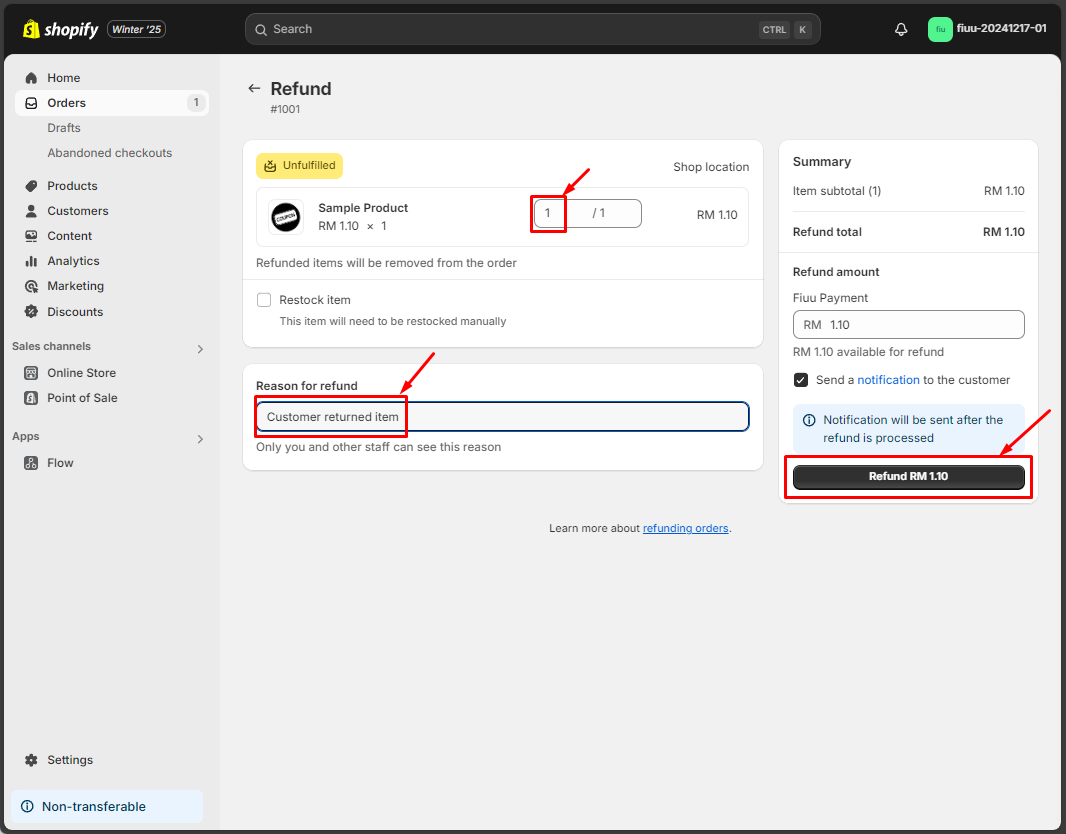Image resolution: width=1066 pixels, height=834 pixels.
Task: Click the Analytics bar chart icon
Action: point(31,261)
